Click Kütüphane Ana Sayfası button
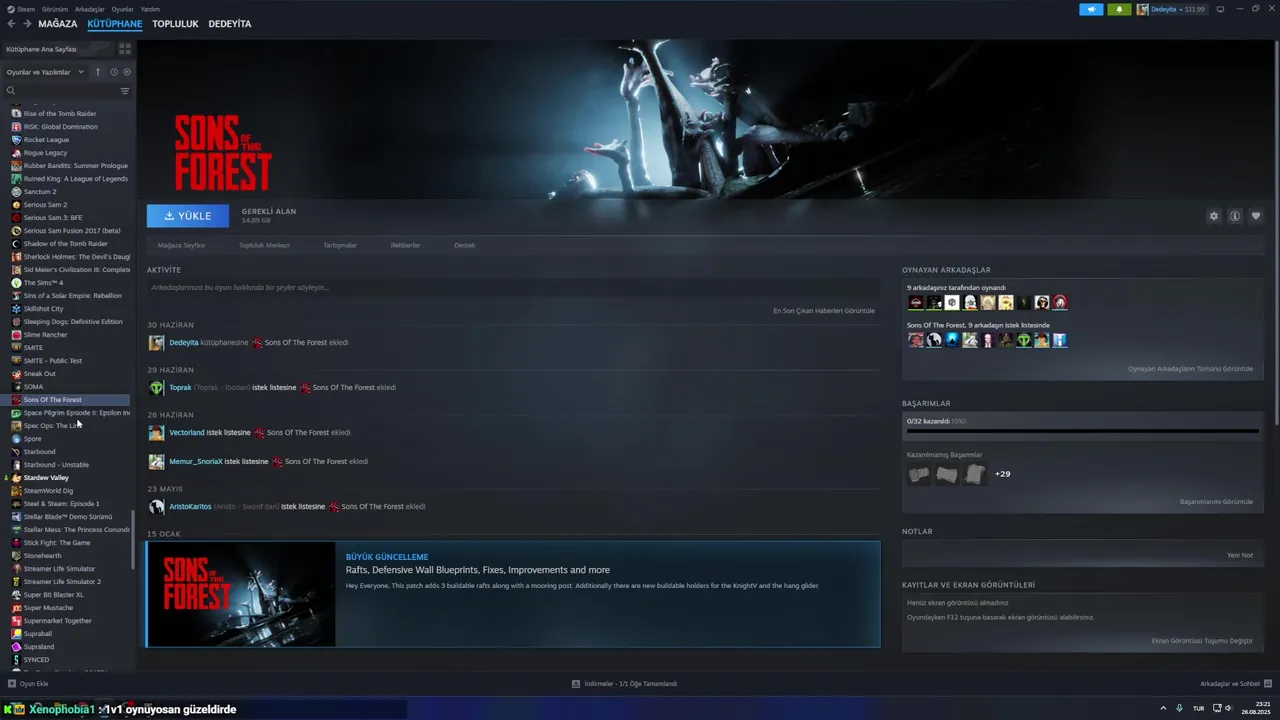 pos(58,48)
